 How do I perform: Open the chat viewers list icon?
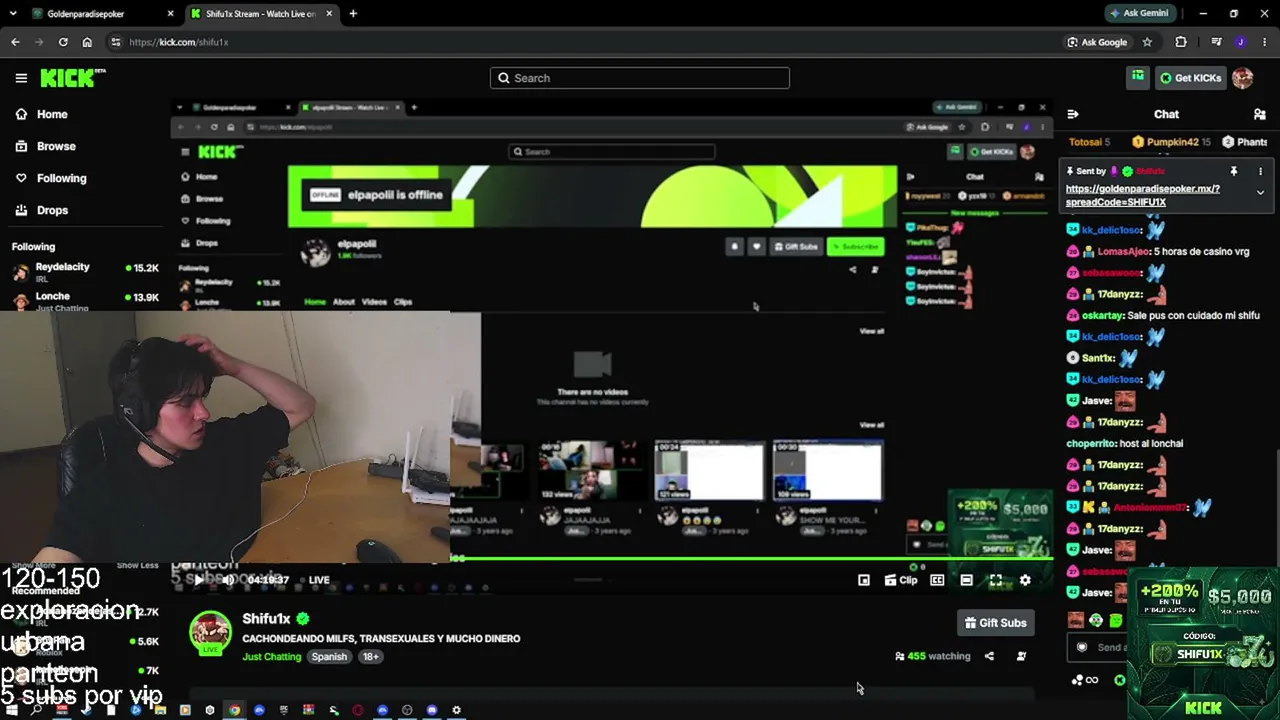click(1259, 114)
